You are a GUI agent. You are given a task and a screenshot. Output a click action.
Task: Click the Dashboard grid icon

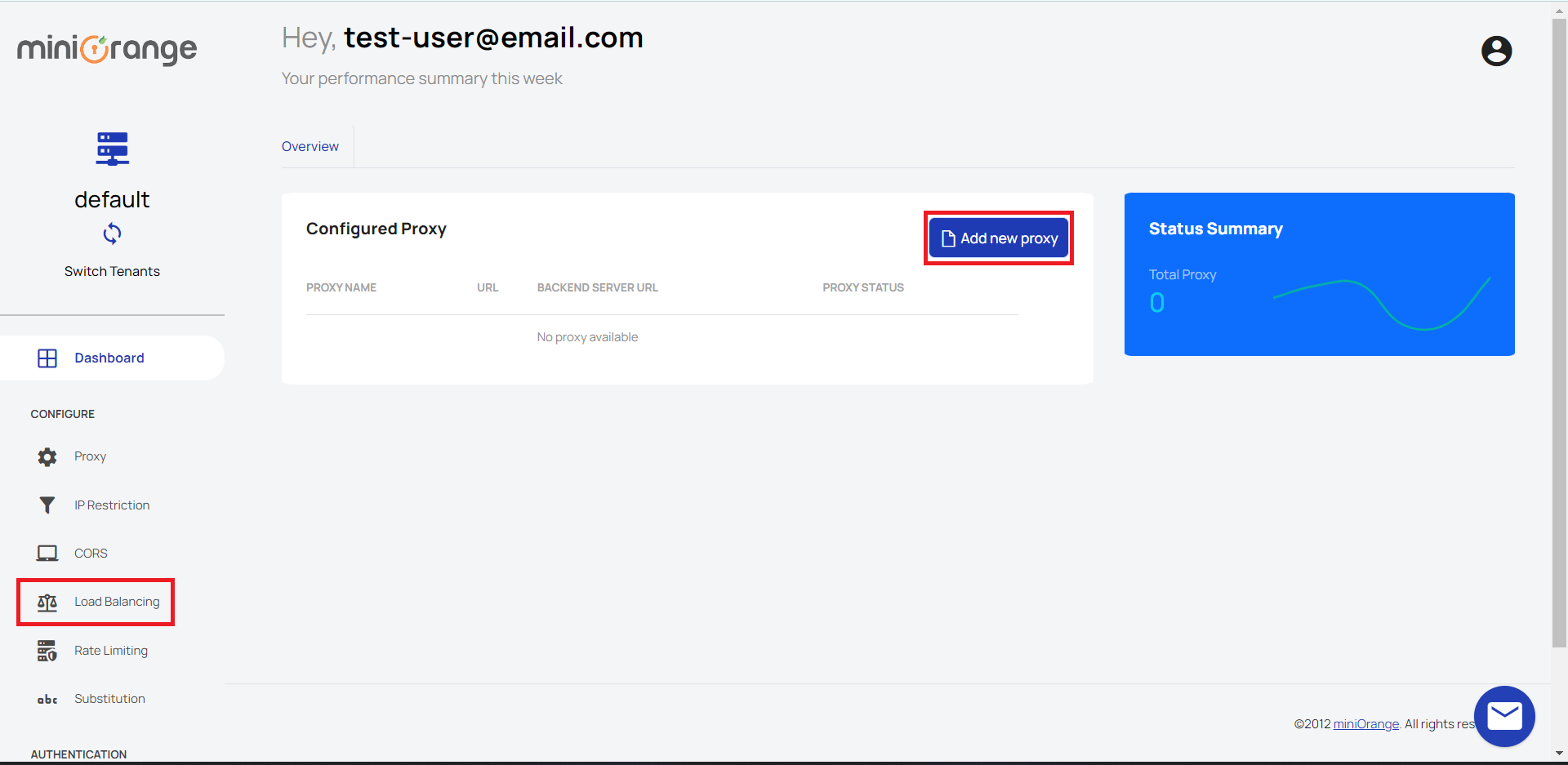[47, 358]
